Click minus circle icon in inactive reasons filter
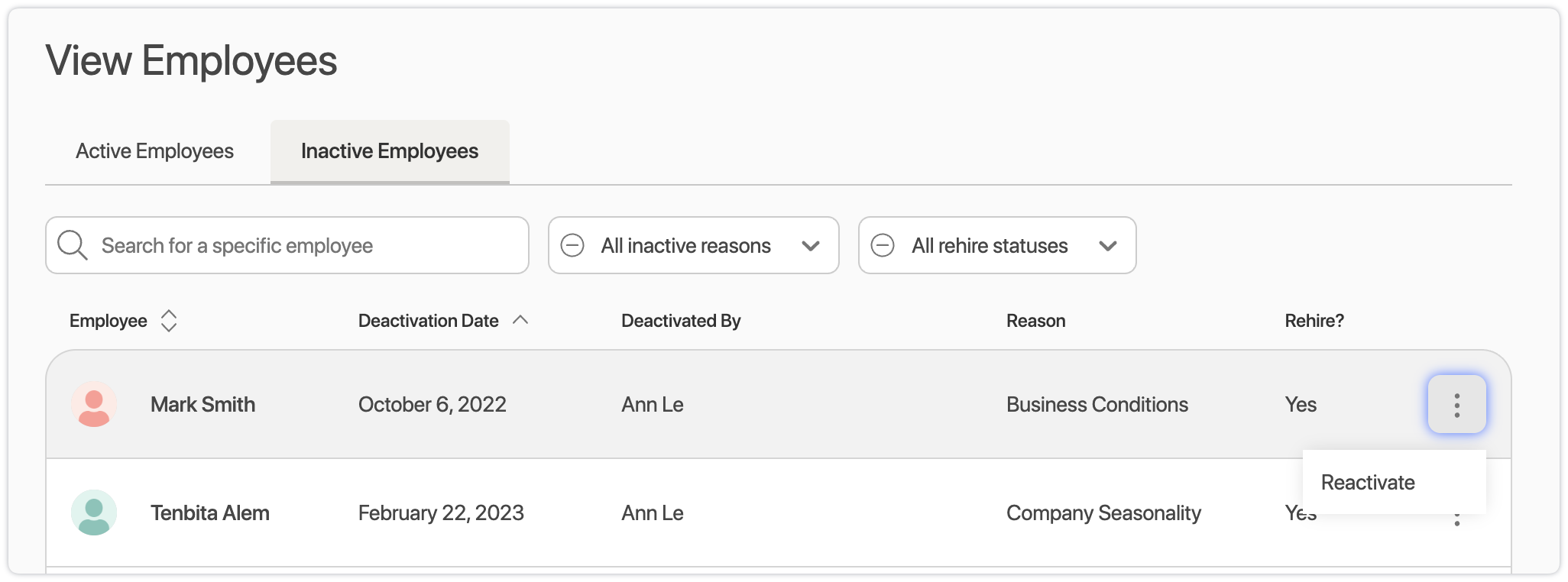1568x582 pixels. pos(572,245)
